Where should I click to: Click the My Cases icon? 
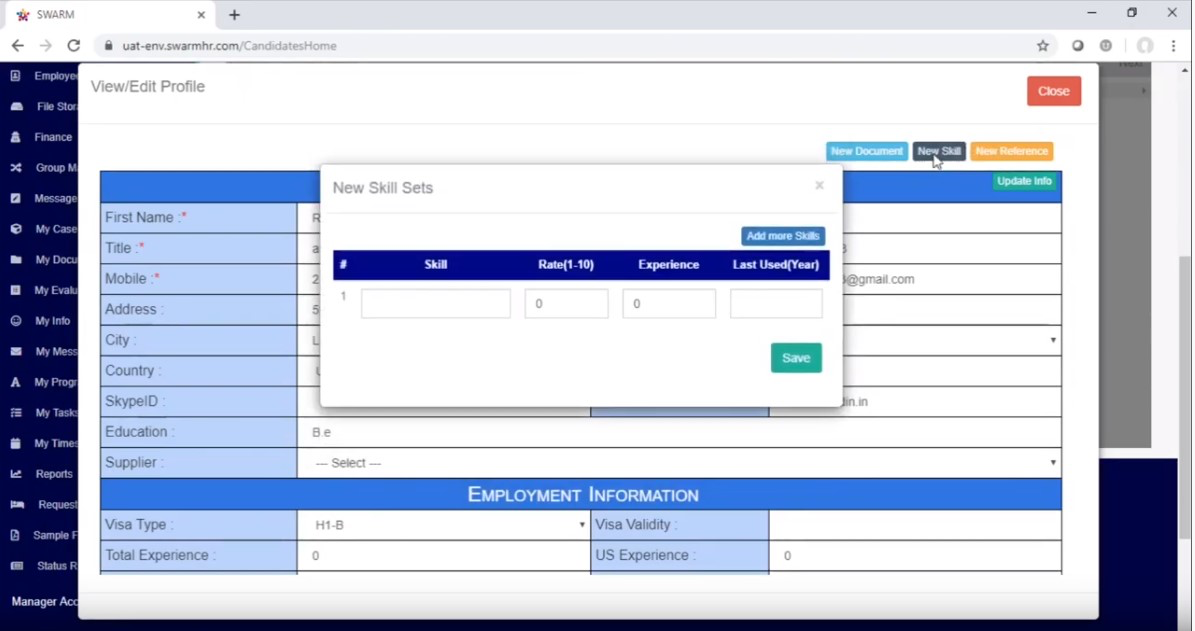(x=15, y=229)
